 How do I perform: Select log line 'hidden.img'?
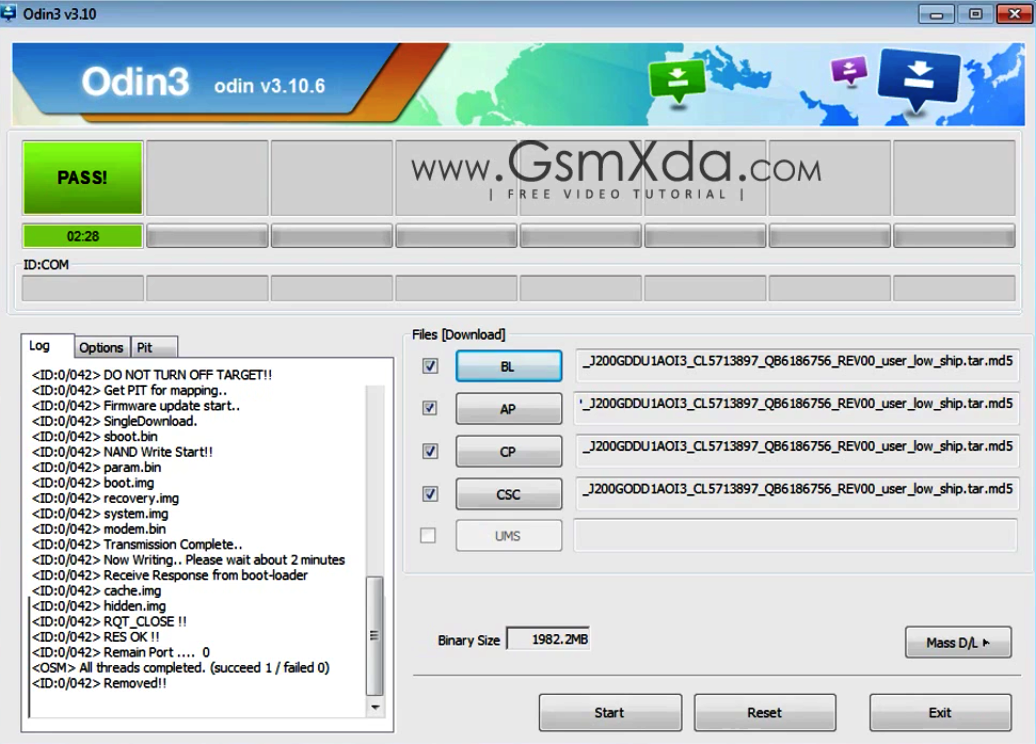tap(99, 606)
